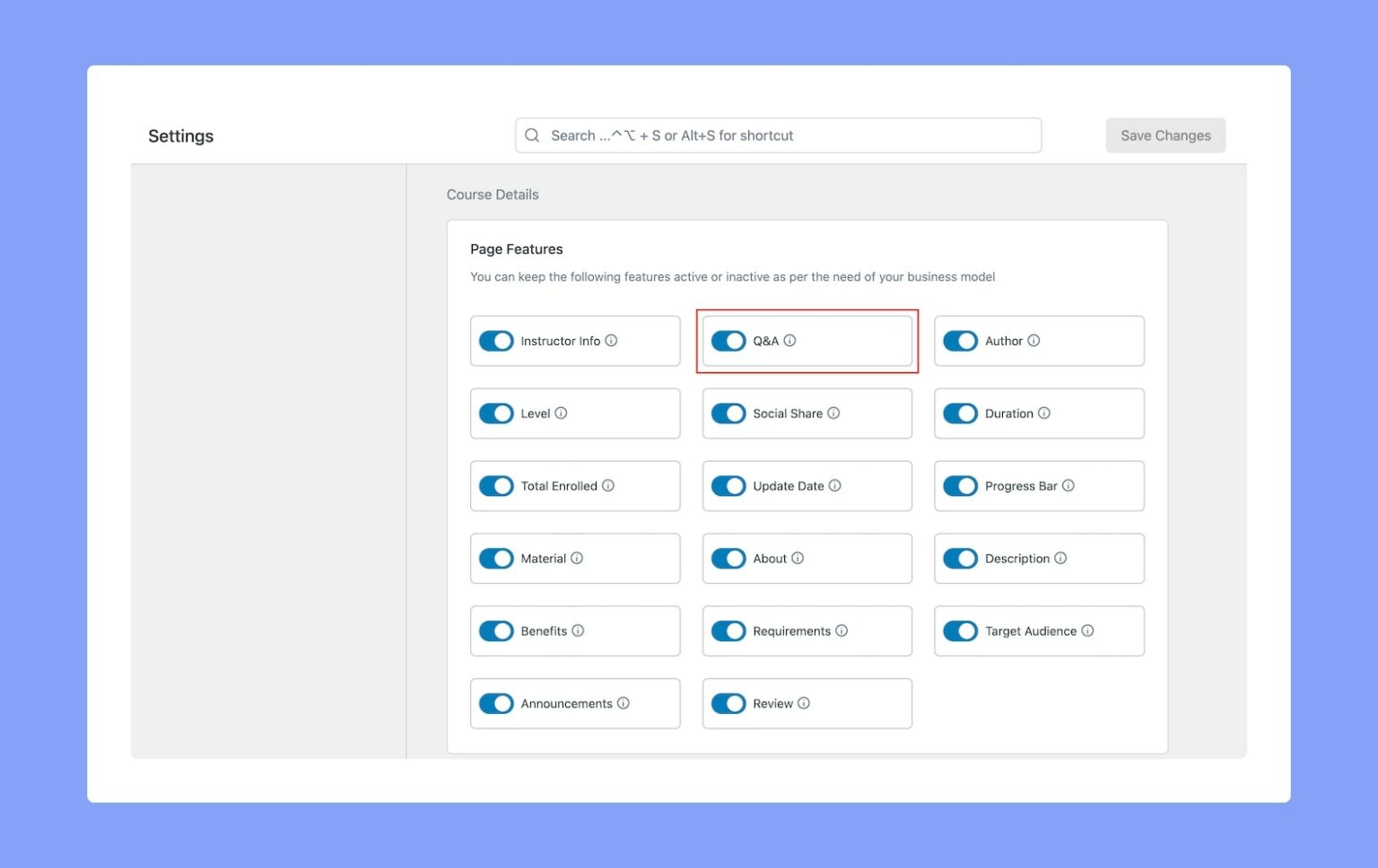Toggle the Announcements switch
Screen dimensions: 1378x868
click(x=496, y=704)
